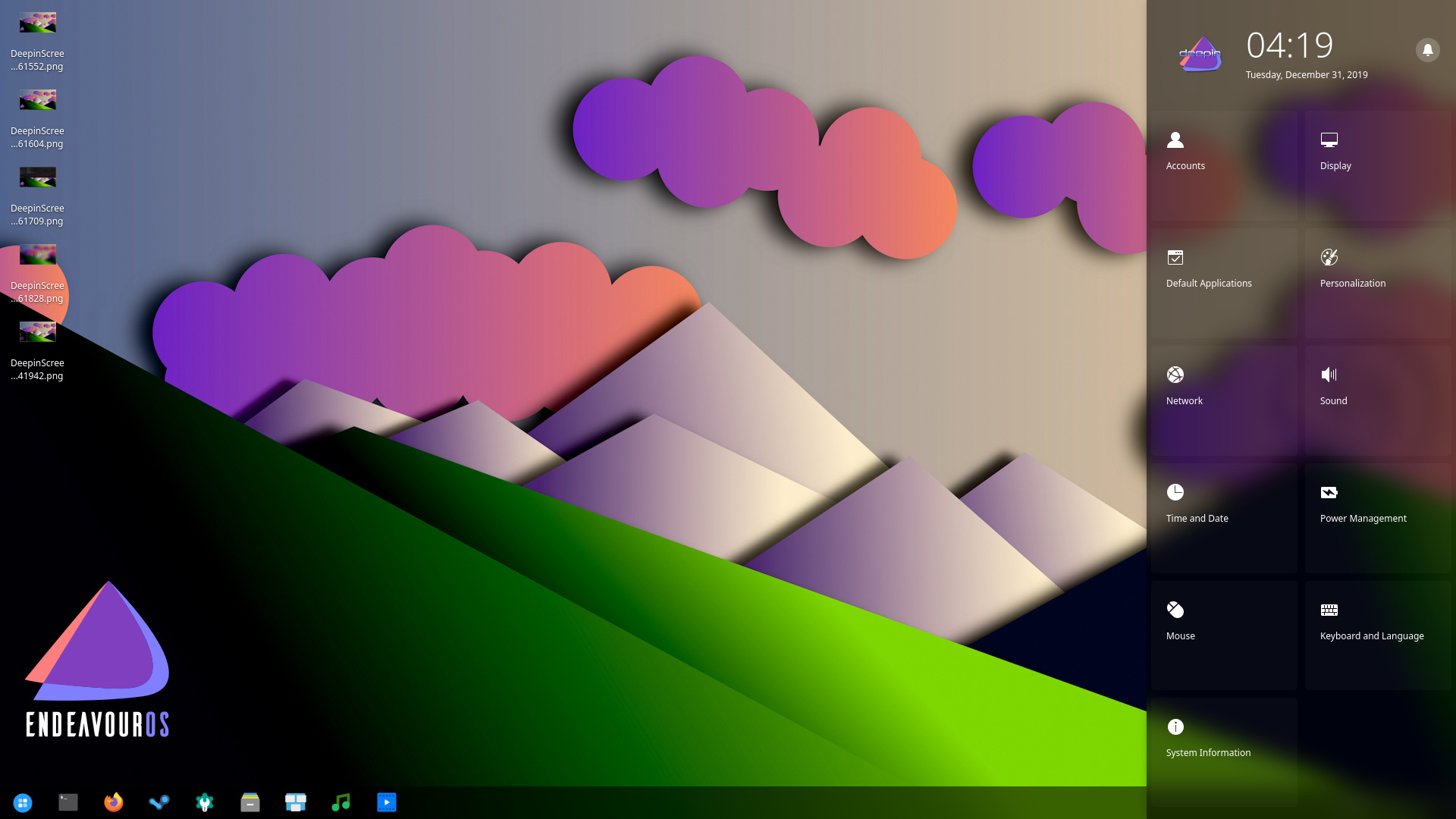
Task: Select desktop file DeepinScree...61709.png
Action: (x=37, y=196)
